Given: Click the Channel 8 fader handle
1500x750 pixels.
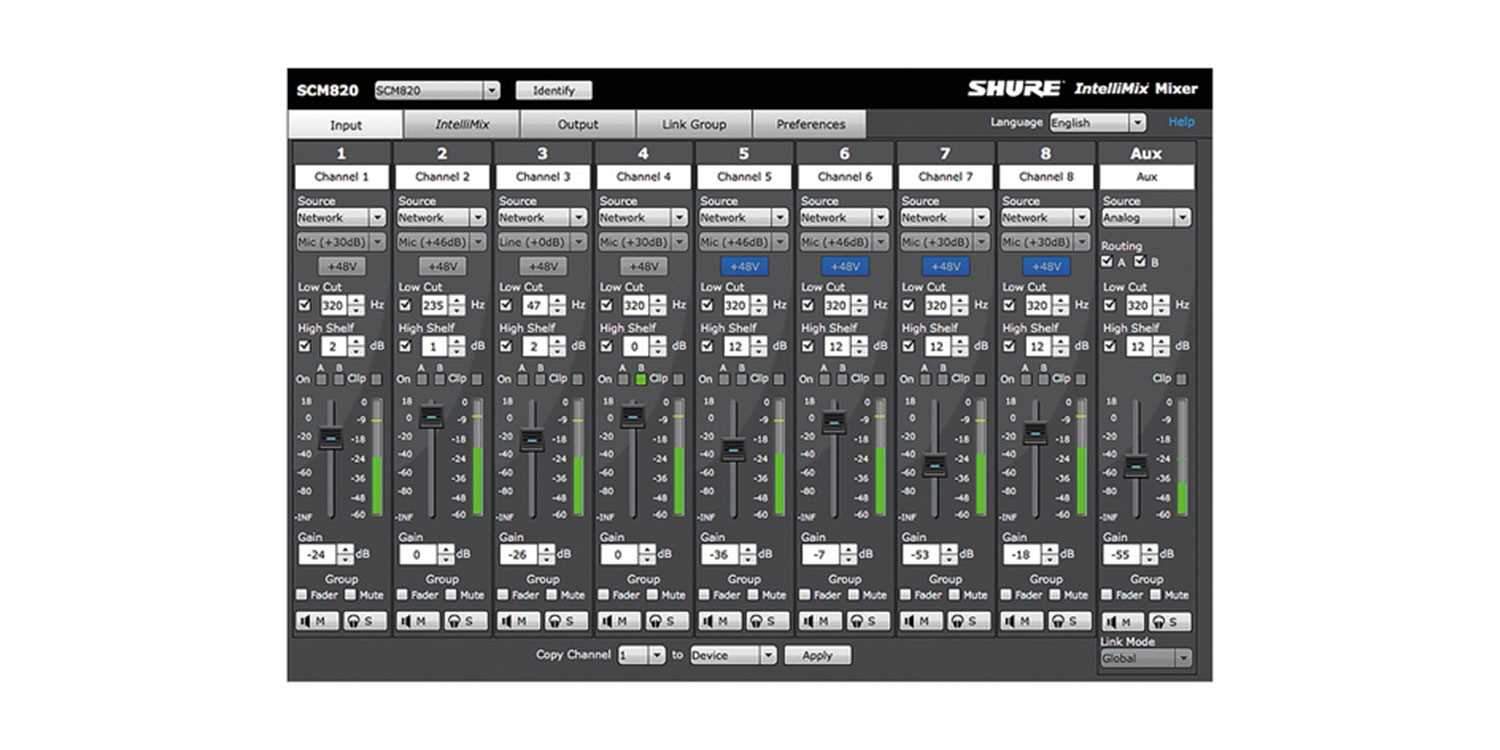Looking at the screenshot, I should tap(1035, 433).
